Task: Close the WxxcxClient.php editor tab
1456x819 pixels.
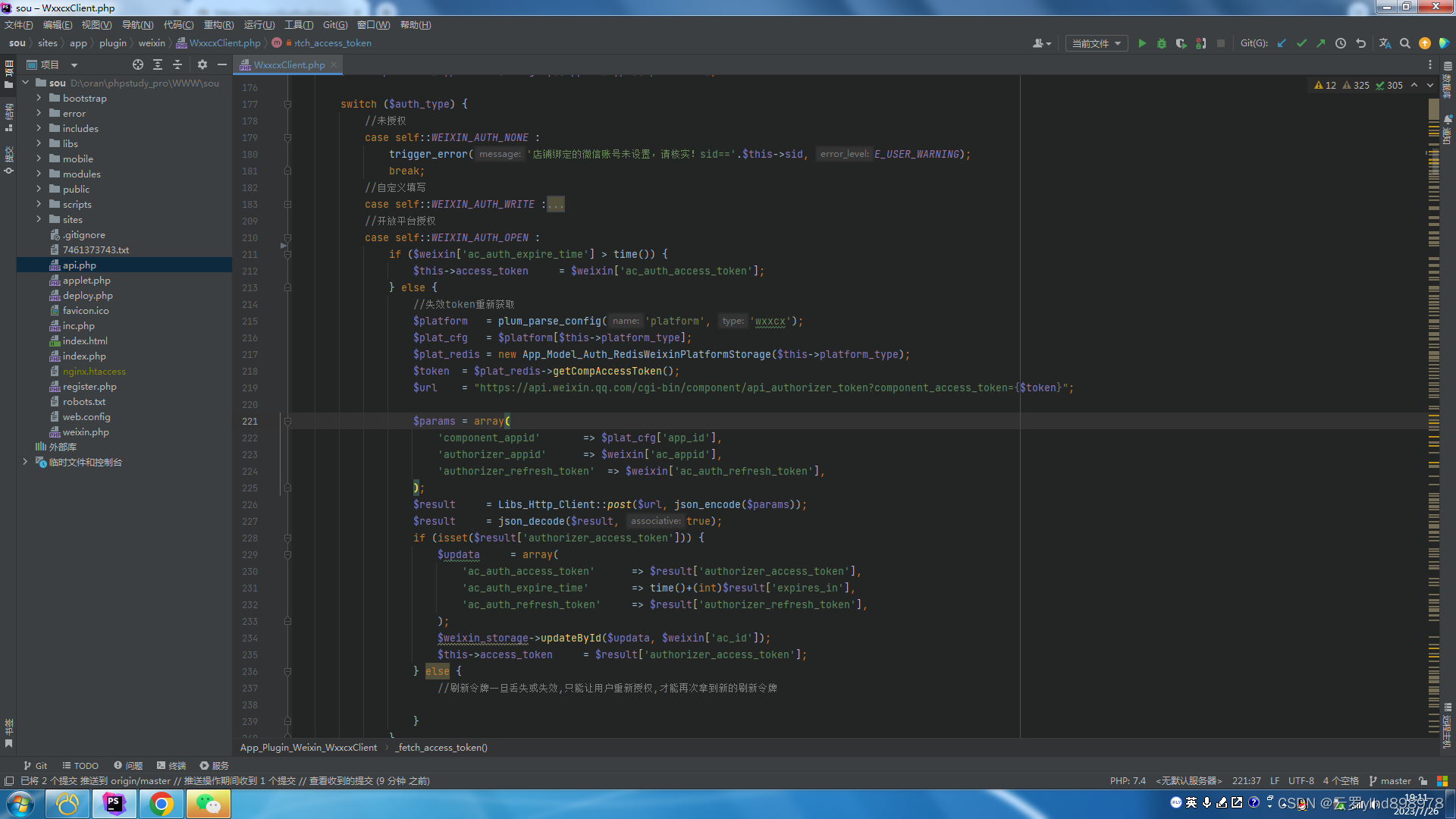Action: (x=334, y=64)
